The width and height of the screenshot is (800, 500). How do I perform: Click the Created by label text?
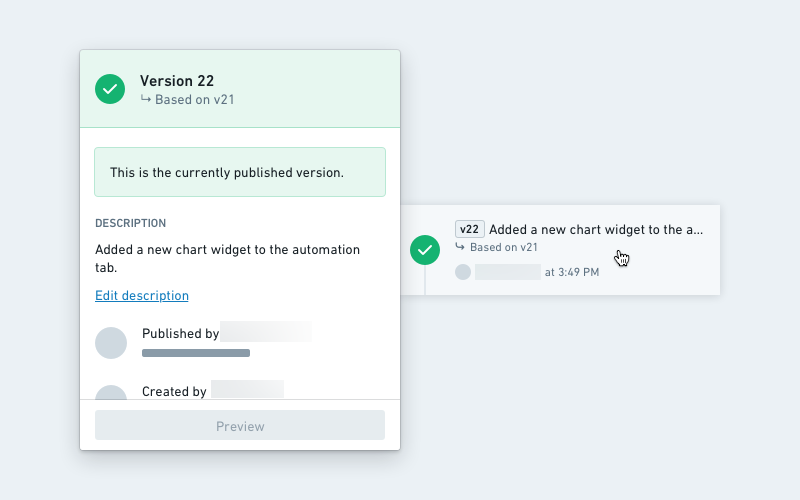pos(174,392)
